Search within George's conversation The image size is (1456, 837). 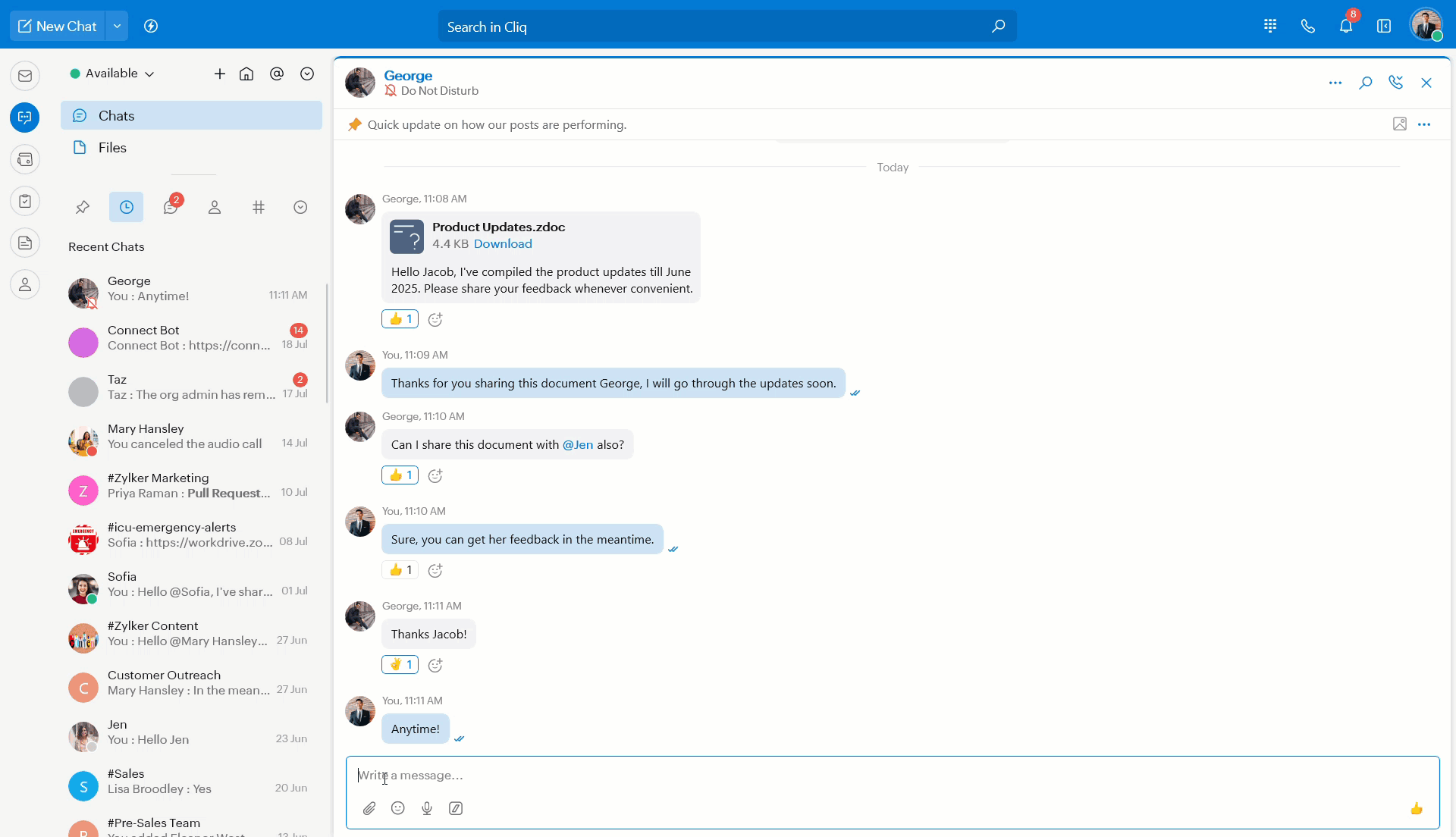point(1366,83)
